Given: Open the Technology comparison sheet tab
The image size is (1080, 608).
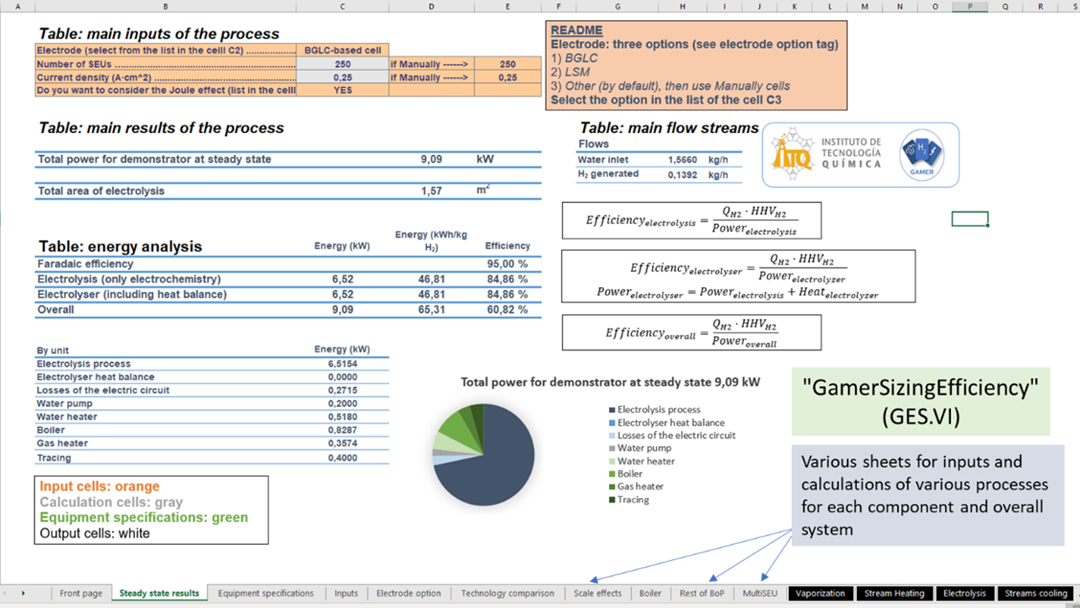Looking at the screenshot, I should pos(507,593).
